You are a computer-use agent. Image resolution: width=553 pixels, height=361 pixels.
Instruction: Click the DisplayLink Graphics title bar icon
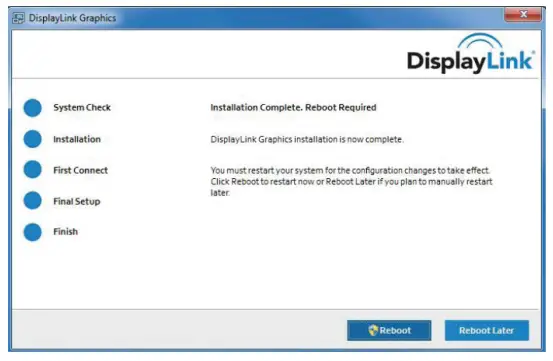click(x=18, y=18)
